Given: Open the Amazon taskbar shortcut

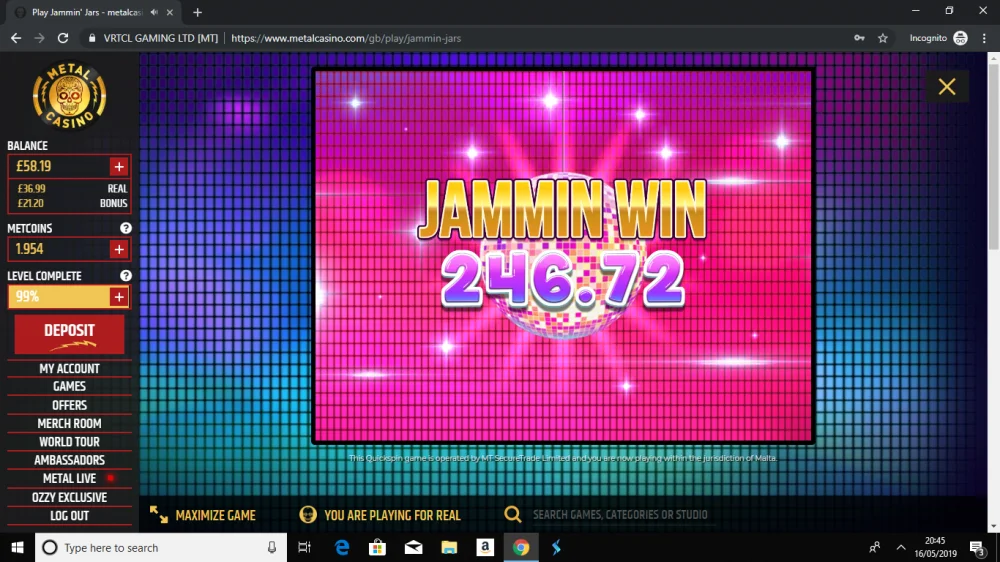Looking at the screenshot, I should tap(485, 547).
